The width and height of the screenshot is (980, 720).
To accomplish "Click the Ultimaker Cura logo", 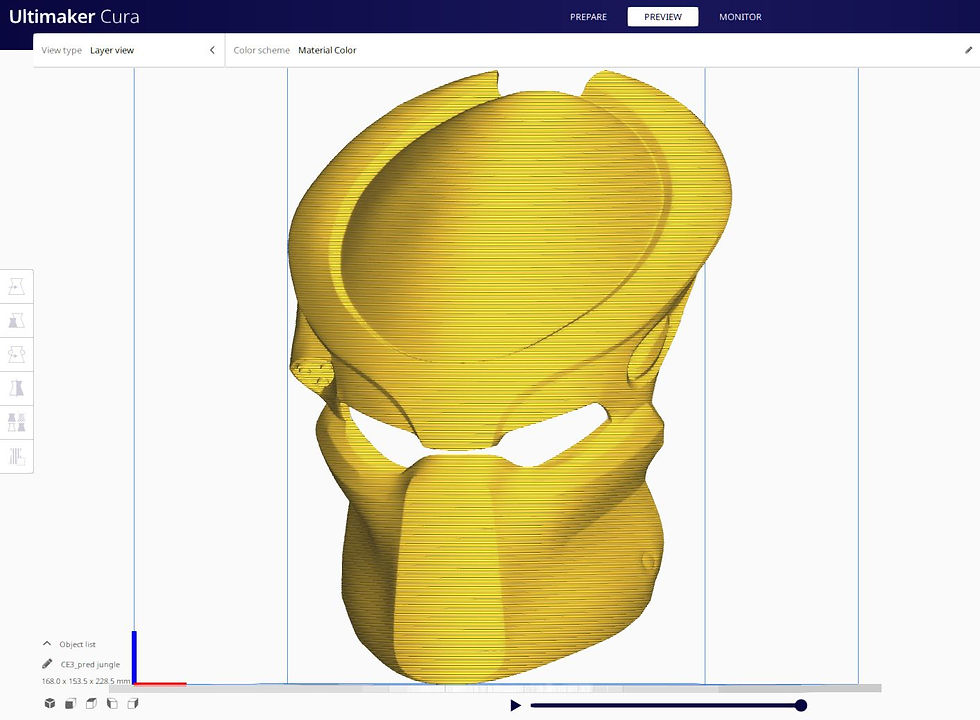I will point(74,16).
